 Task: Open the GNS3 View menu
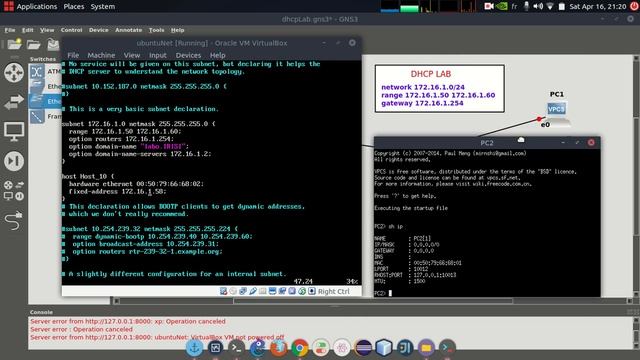[47, 30]
